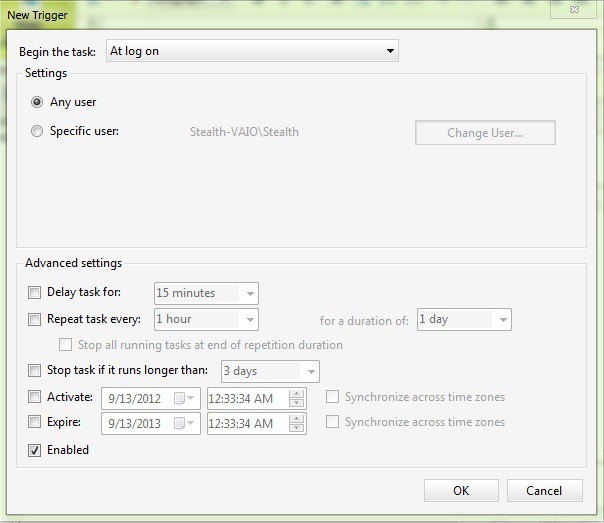The image size is (604, 523).
Task: Click the 'Stealth-VAIO\Stealth' user text
Action: point(244,132)
